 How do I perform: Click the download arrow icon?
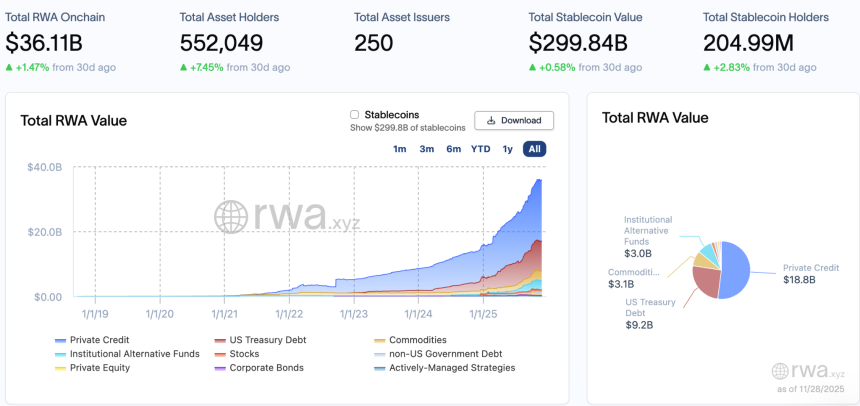(490, 121)
